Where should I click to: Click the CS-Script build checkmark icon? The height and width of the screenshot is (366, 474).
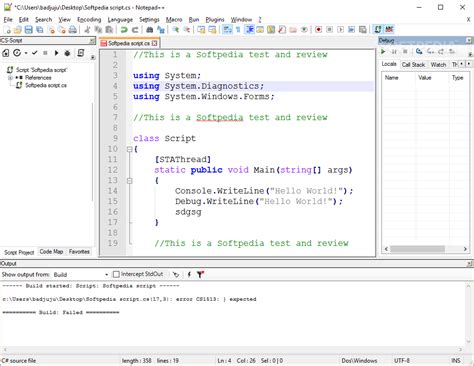point(35,53)
